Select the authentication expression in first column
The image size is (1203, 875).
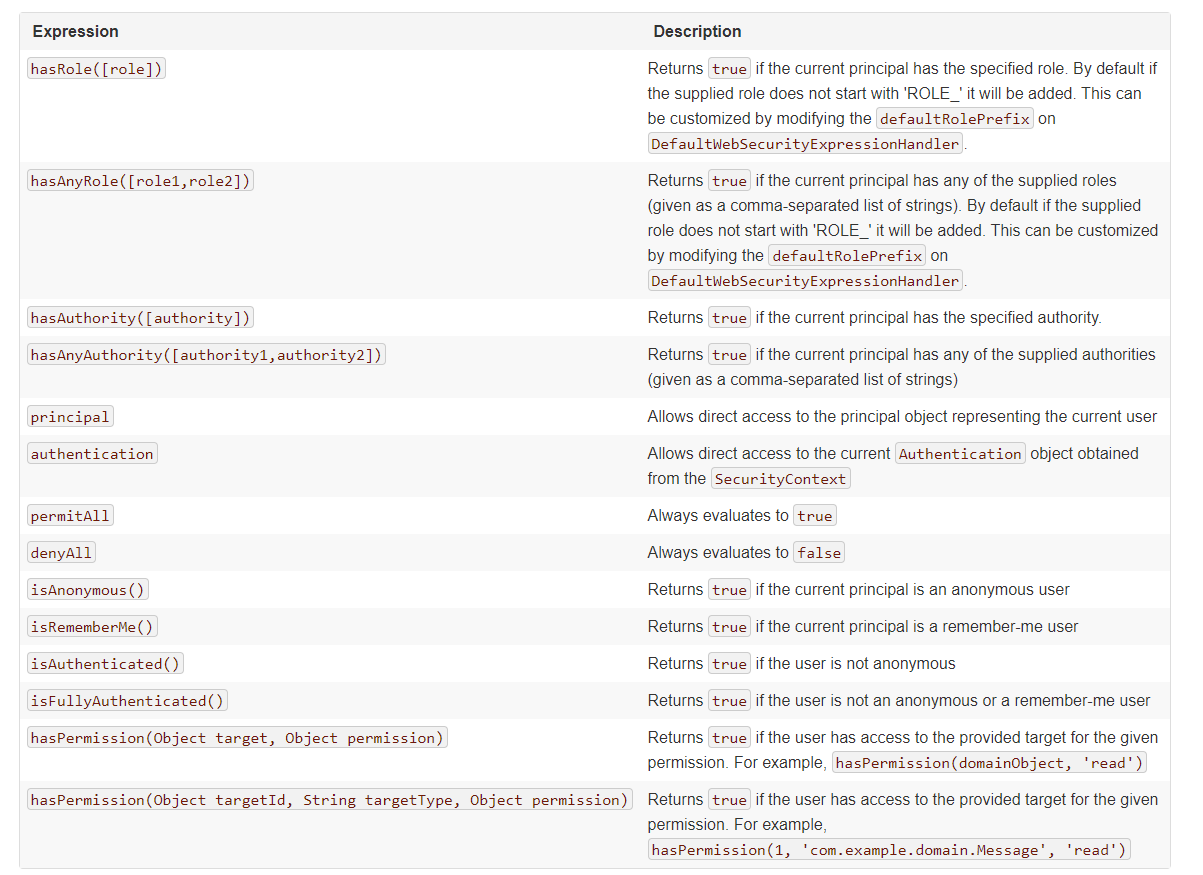point(92,454)
